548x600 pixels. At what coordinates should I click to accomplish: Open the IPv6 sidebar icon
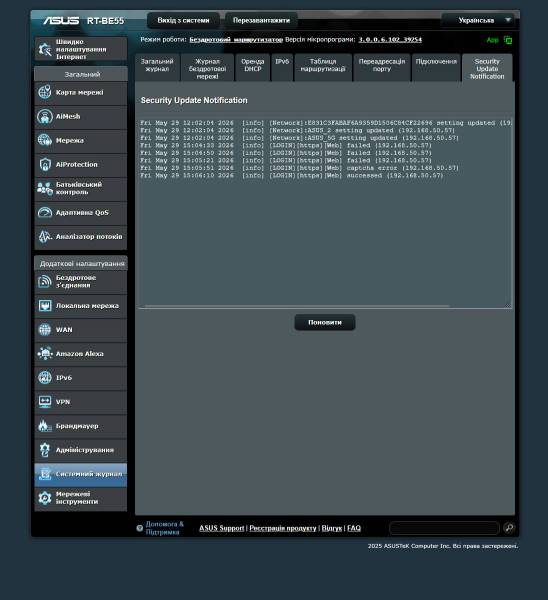[x=44, y=378]
